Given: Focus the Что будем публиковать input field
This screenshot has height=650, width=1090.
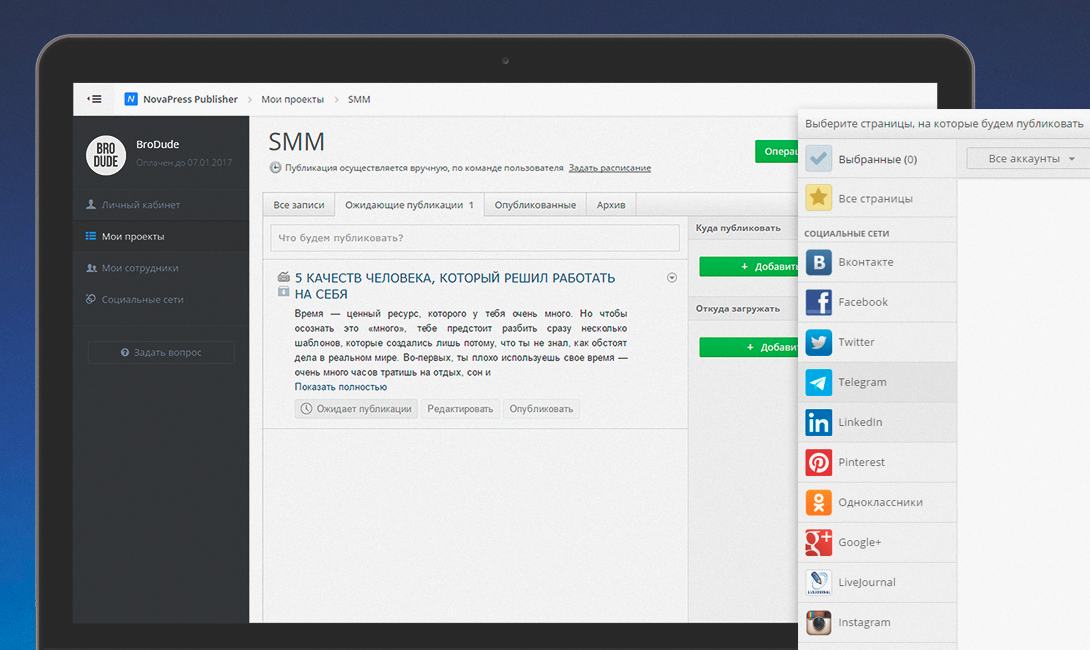Looking at the screenshot, I should coord(475,238).
